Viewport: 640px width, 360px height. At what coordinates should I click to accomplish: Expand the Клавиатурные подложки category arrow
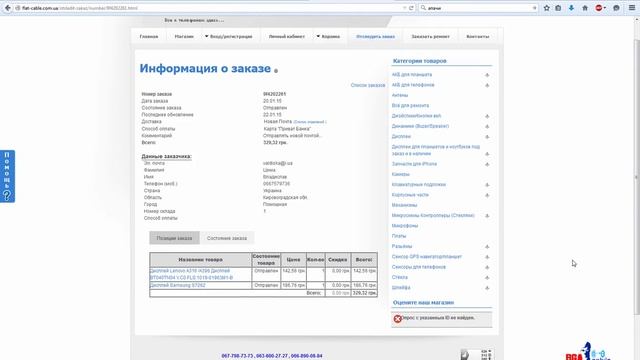tap(487, 185)
